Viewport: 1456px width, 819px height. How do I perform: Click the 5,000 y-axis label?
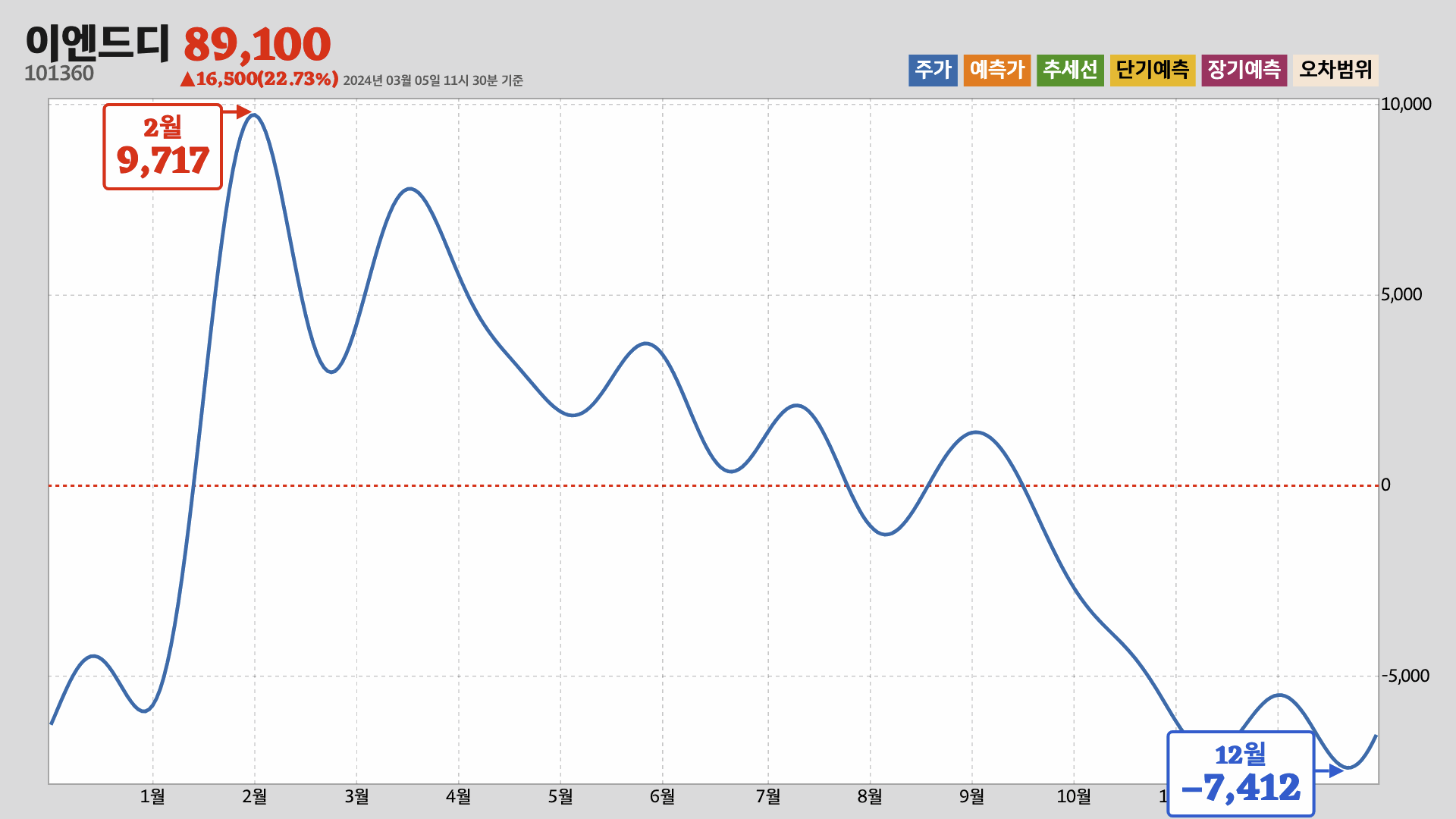[x=1401, y=295]
